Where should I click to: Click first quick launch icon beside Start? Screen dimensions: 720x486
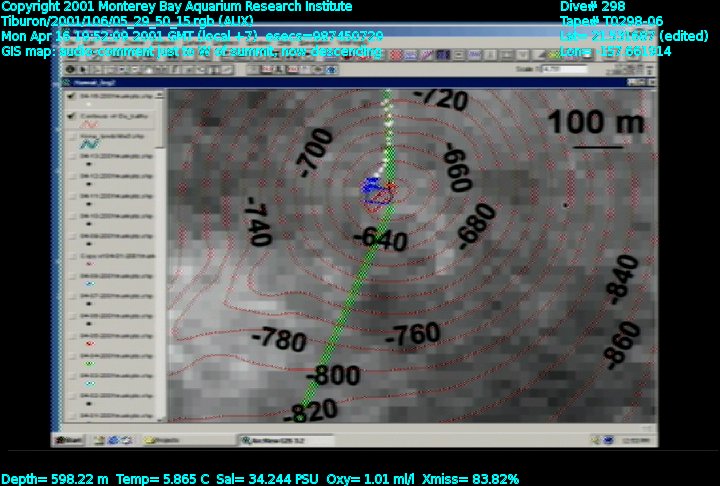coord(98,440)
